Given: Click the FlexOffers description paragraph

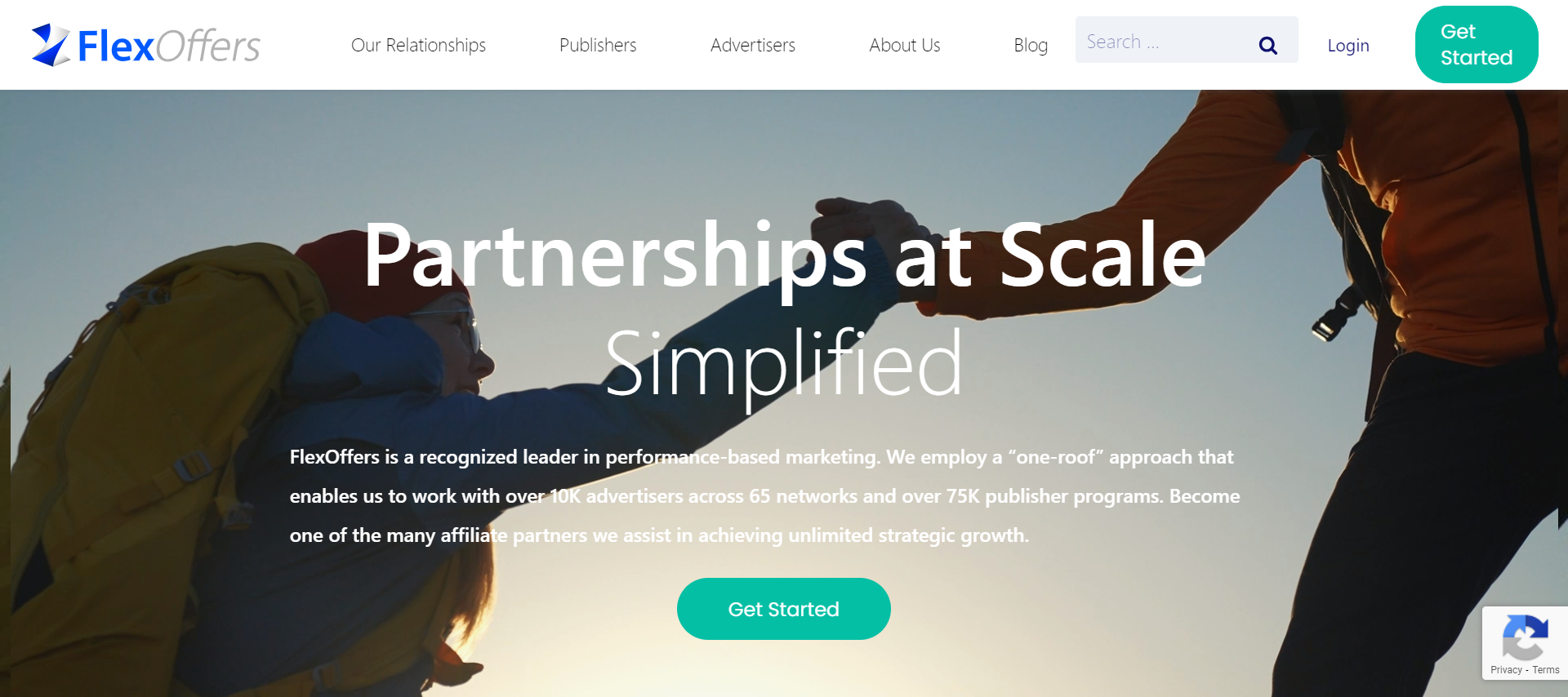Looking at the screenshot, I should [x=765, y=496].
